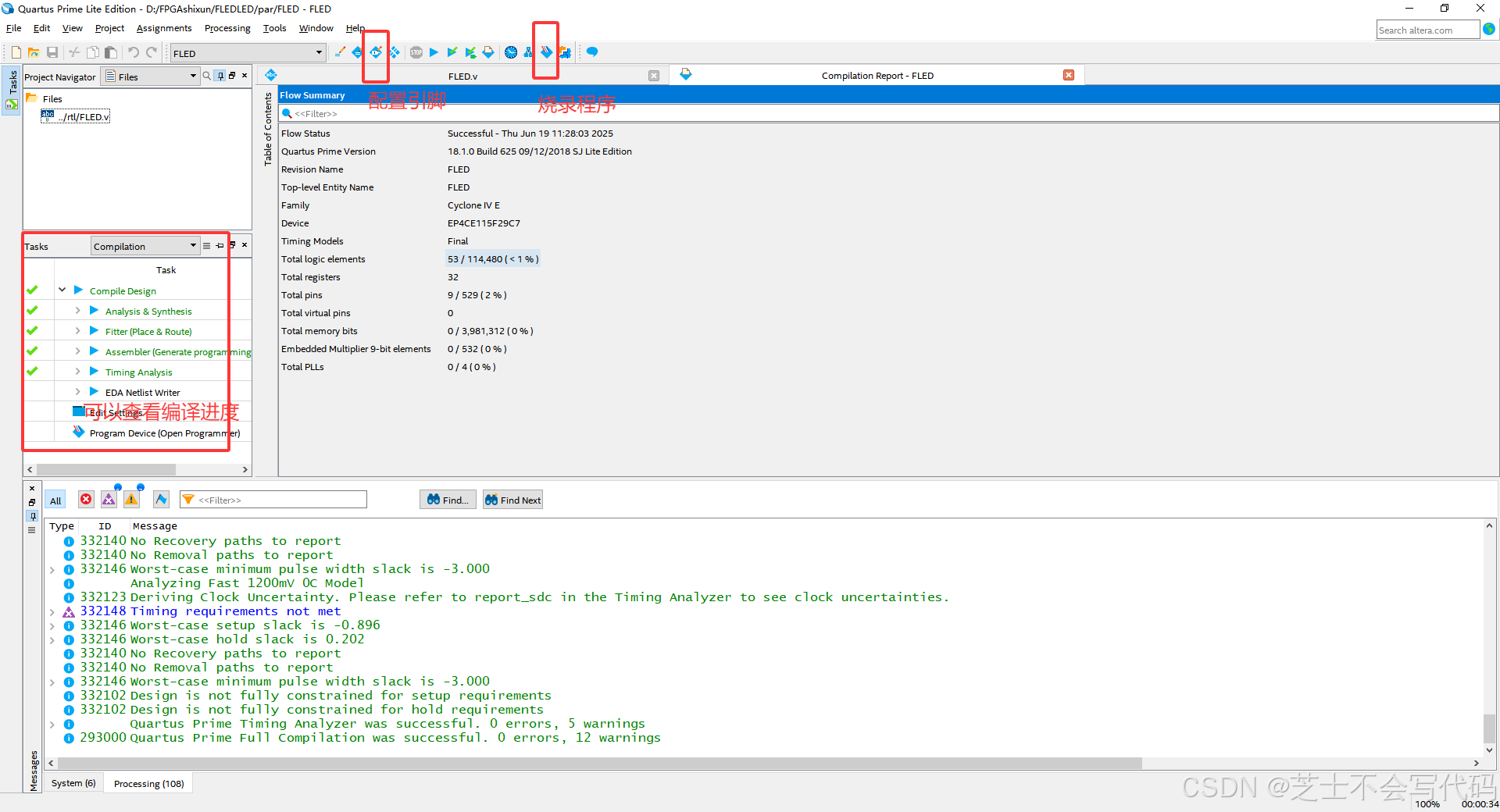Image resolution: width=1500 pixels, height=812 pixels.
Task: Open the Platform Designer icon
Action: pos(565,52)
